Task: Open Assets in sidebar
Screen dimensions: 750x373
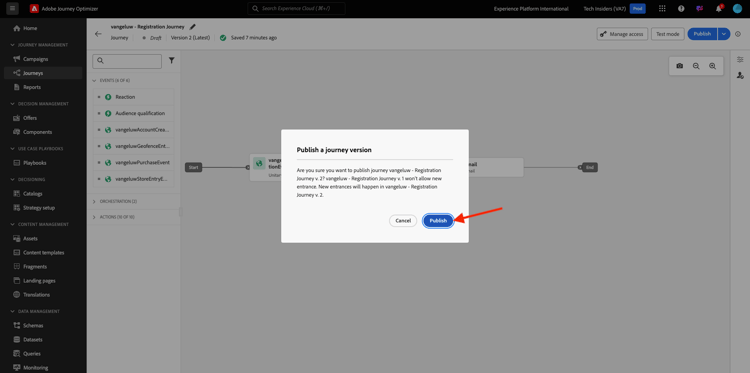Action: click(x=30, y=238)
